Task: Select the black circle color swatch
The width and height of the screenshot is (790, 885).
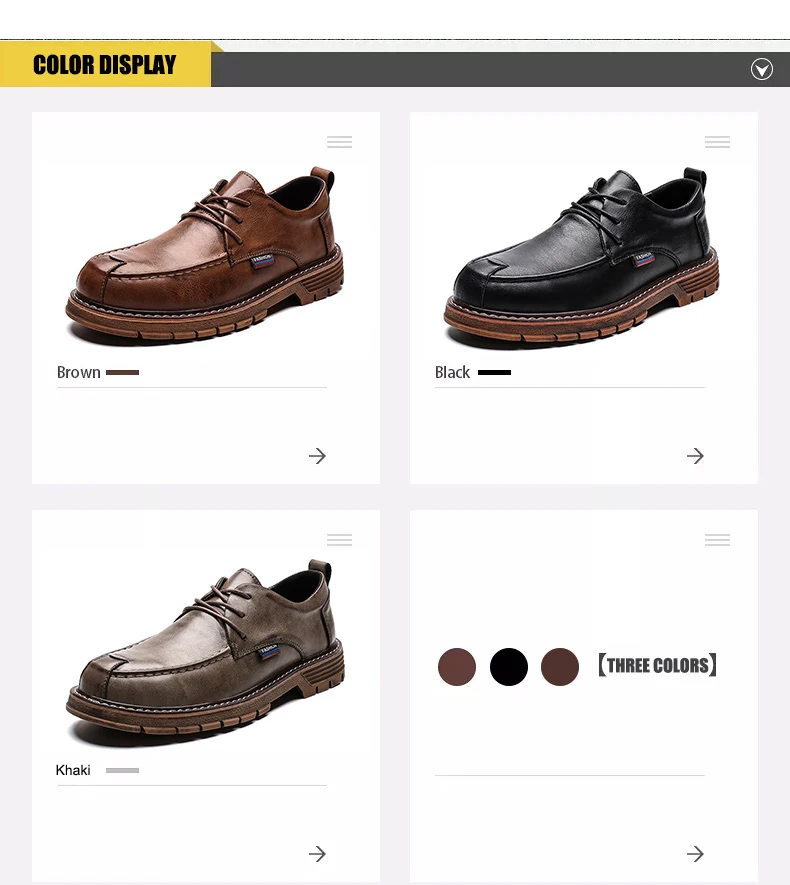Action: (509, 667)
